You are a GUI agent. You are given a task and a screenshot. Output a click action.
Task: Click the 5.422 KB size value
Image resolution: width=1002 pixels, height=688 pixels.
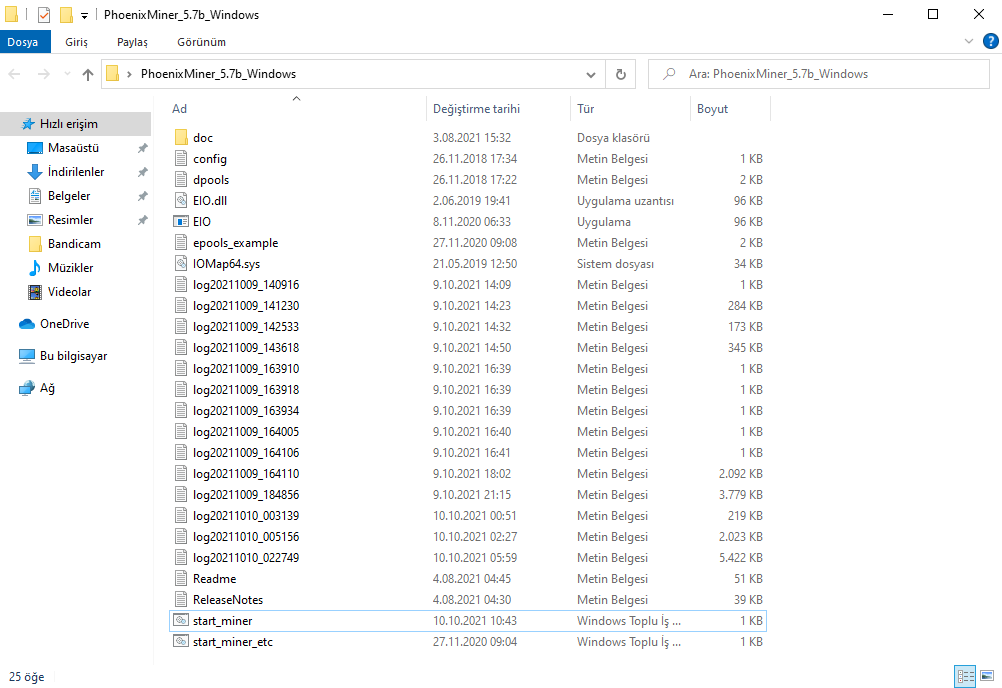741,558
